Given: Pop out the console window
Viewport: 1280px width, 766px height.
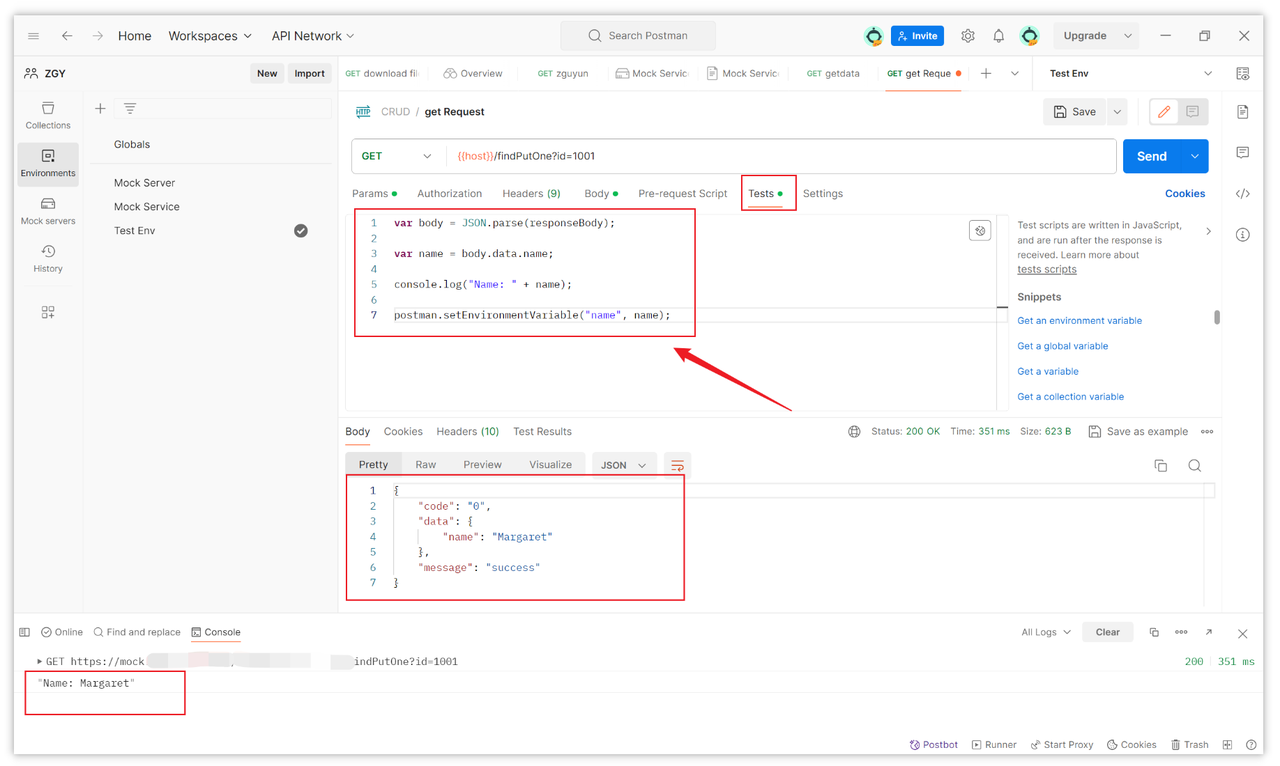Looking at the screenshot, I should [1209, 633].
